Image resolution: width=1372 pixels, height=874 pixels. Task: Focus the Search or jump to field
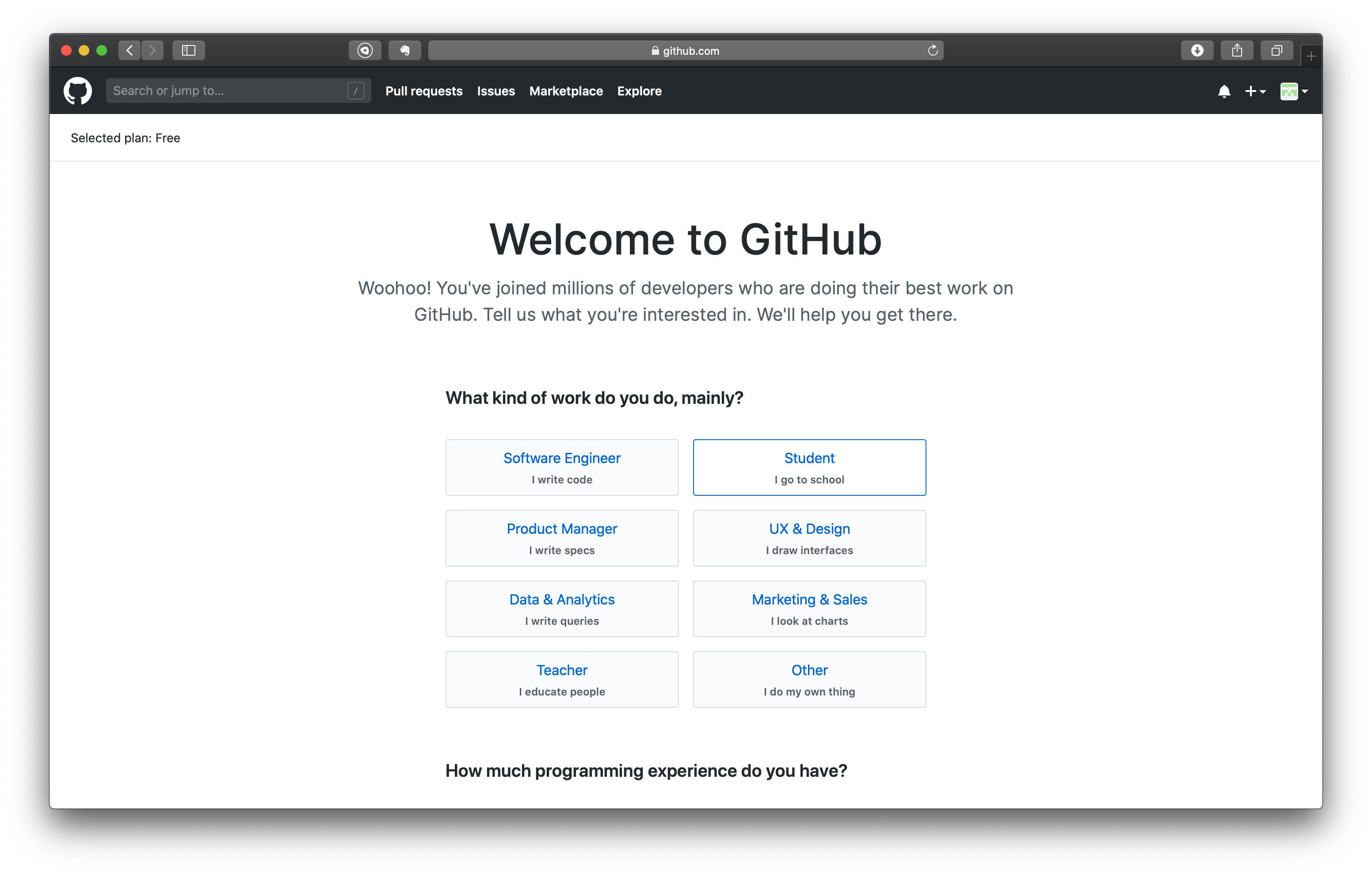point(238,91)
